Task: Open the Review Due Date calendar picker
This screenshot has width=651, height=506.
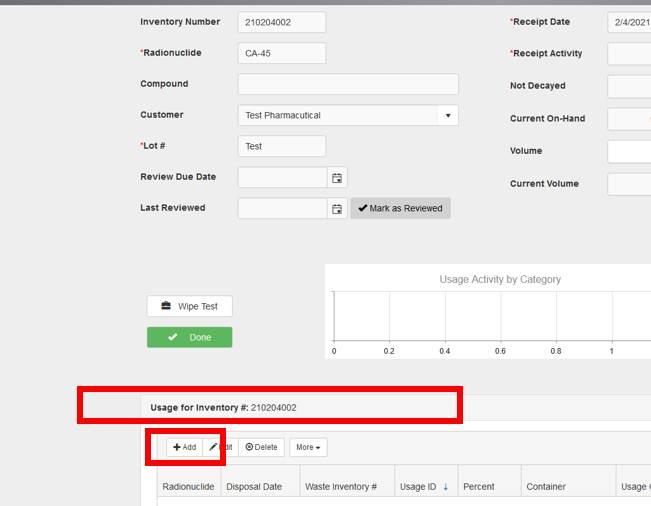Action: (337, 178)
